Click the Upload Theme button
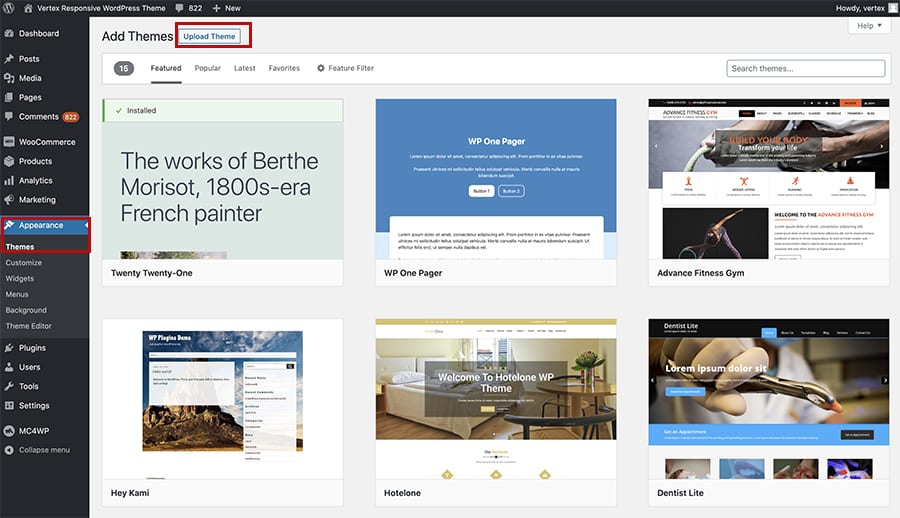900x518 pixels. tap(210, 36)
